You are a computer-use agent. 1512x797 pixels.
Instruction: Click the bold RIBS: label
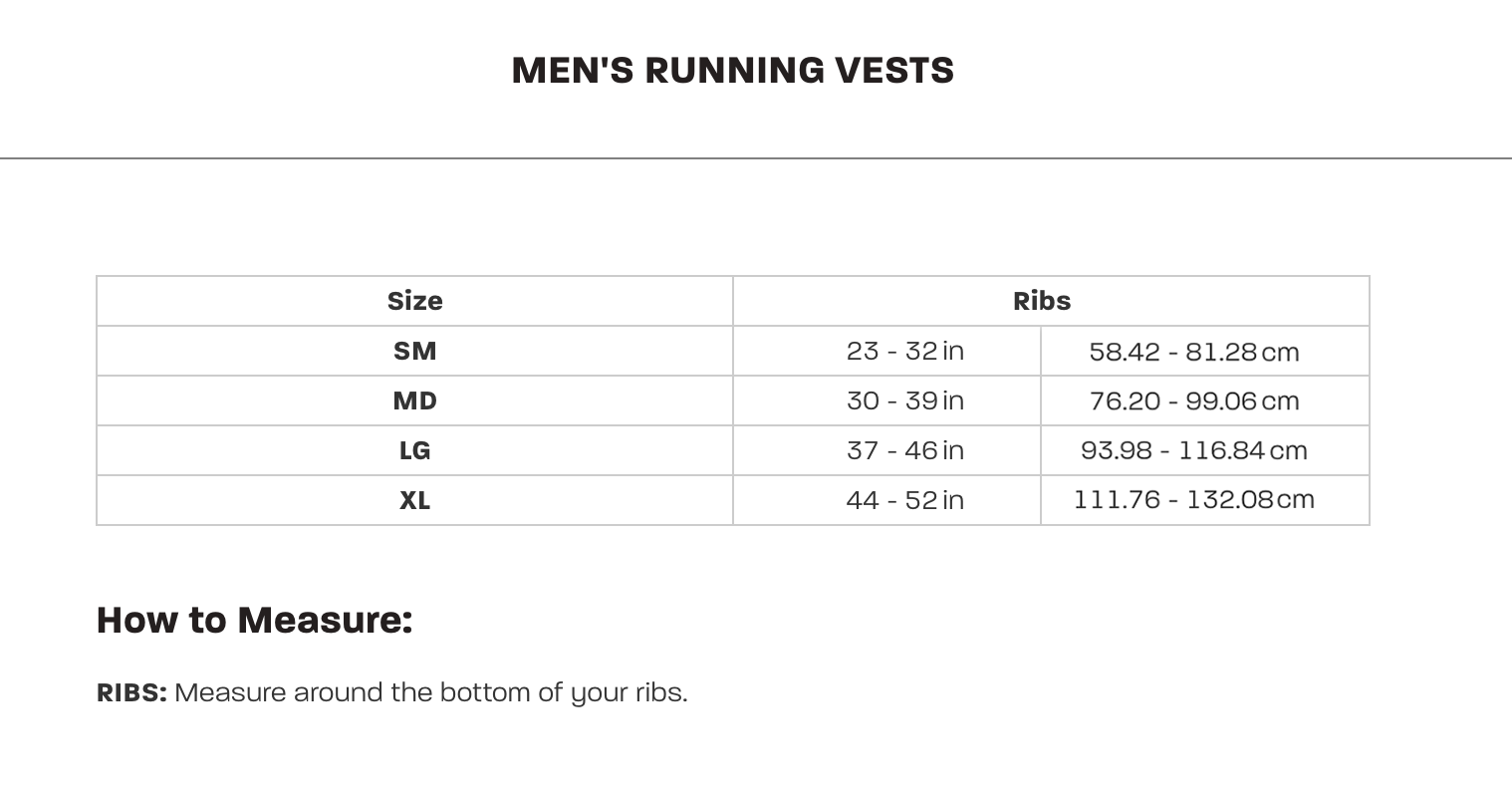pos(131,693)
